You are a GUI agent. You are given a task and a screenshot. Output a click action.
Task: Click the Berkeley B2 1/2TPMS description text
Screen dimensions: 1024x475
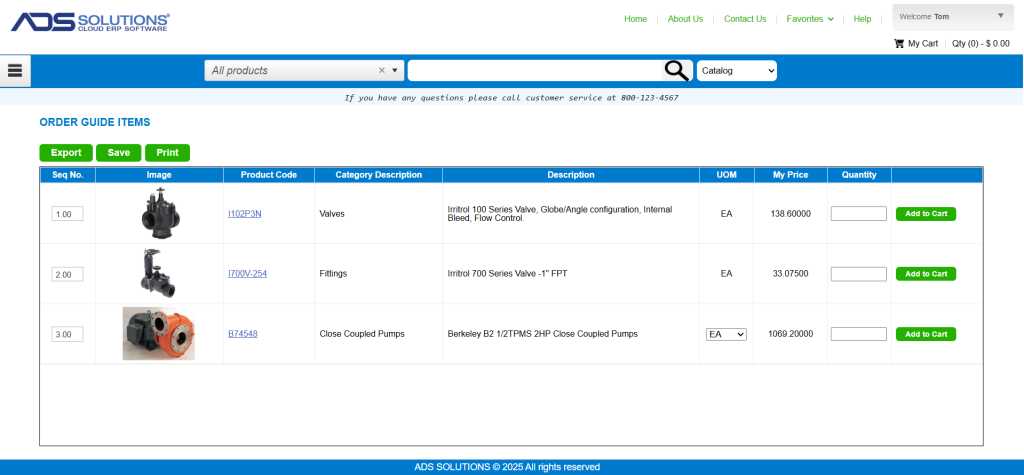point(543,334)
